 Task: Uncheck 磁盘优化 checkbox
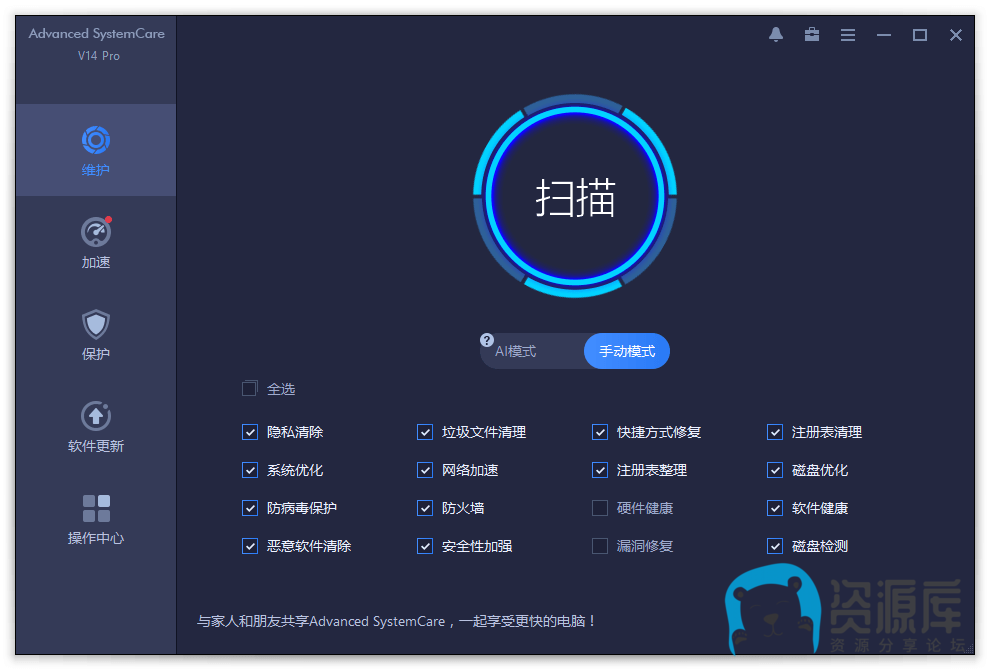(775, 470)
